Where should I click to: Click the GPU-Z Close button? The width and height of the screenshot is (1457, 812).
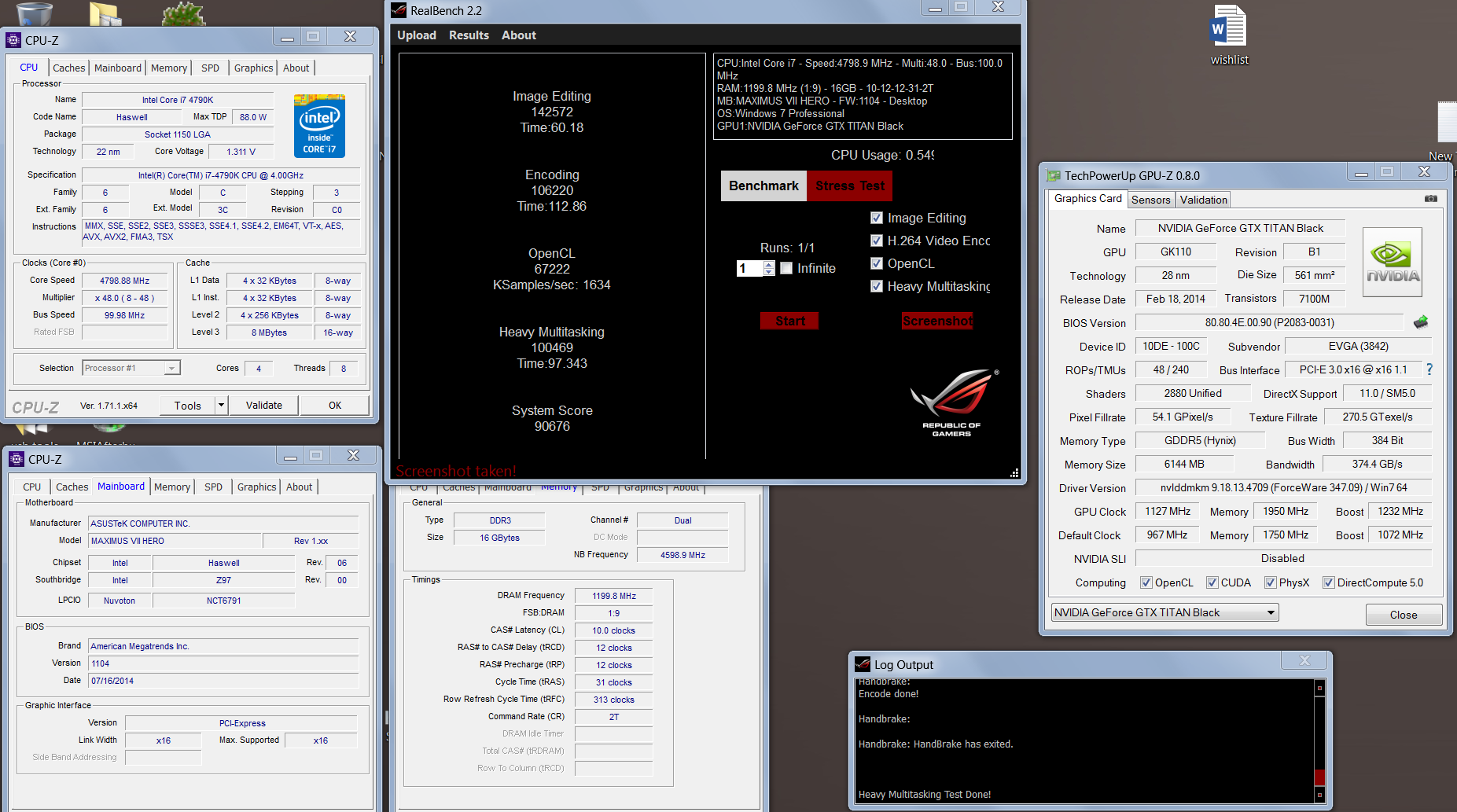pyautogui.click(x=1404, y=615)
